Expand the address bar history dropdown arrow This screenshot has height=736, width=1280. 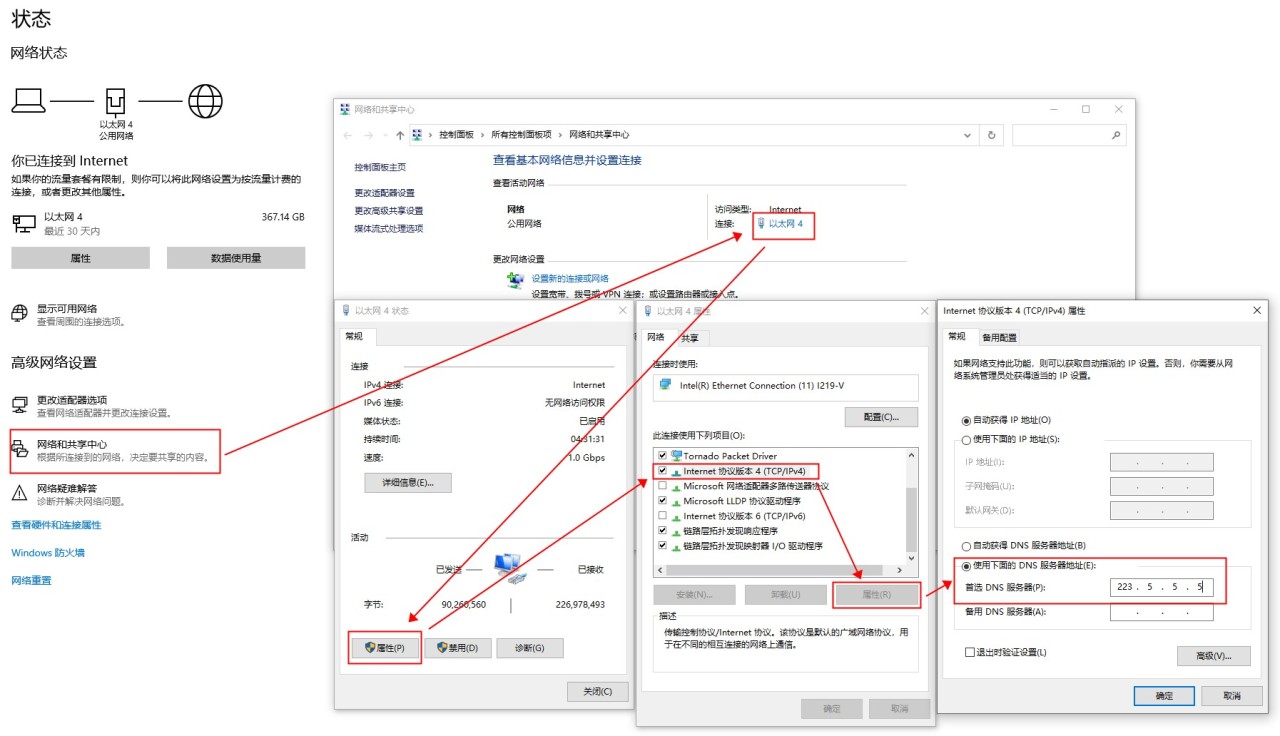pyautogui.click(x=967, y=135)
